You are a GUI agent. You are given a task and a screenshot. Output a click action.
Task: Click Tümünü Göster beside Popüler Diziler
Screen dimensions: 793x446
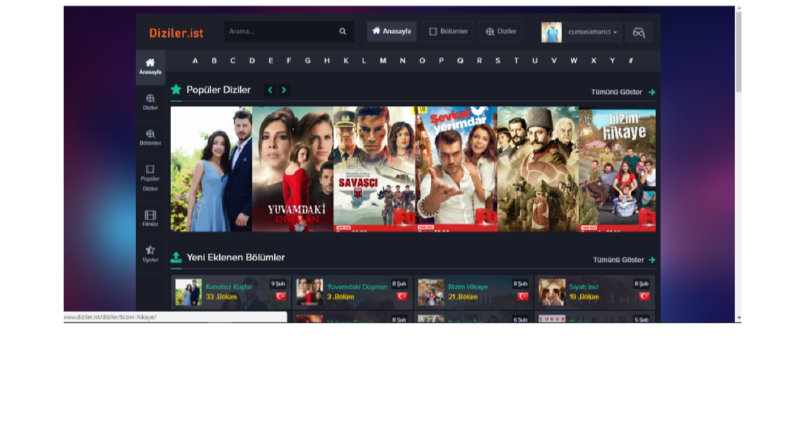coord(623,92)
